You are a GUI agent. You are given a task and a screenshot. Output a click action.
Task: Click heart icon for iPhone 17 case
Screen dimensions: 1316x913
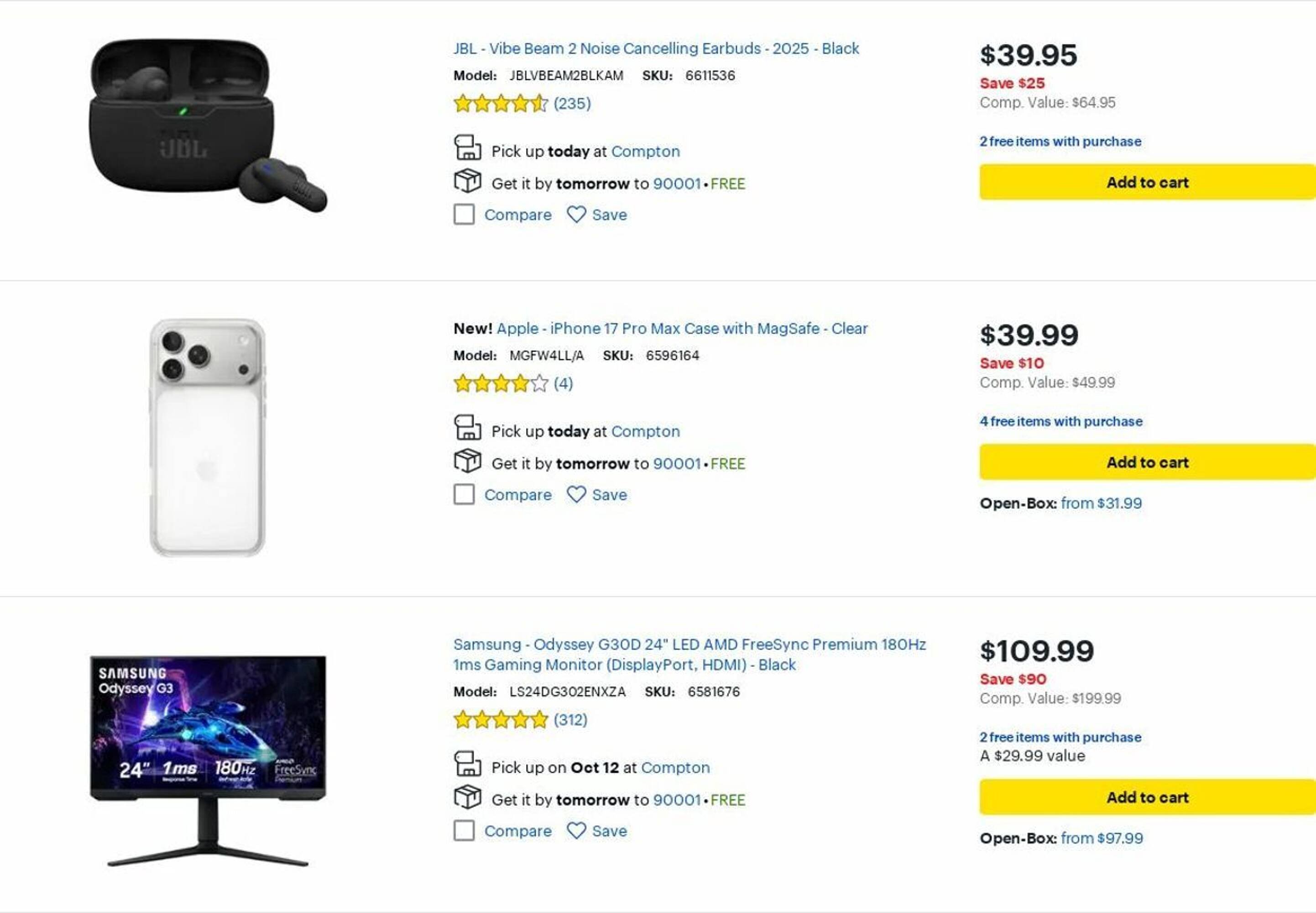tap(576, 494)
